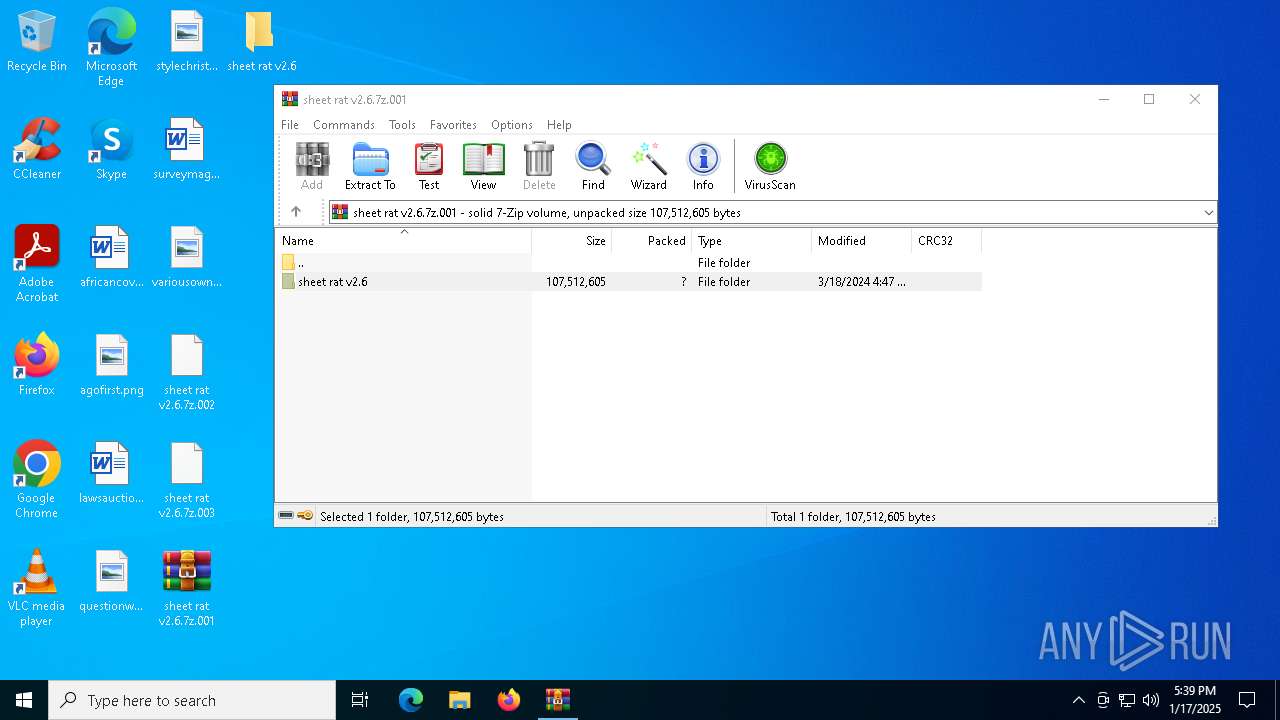The image size is (1280, 720).
Task: Select sheet rat v2.6.7z.001 desktop archive
Action: (x=187, y=588)
